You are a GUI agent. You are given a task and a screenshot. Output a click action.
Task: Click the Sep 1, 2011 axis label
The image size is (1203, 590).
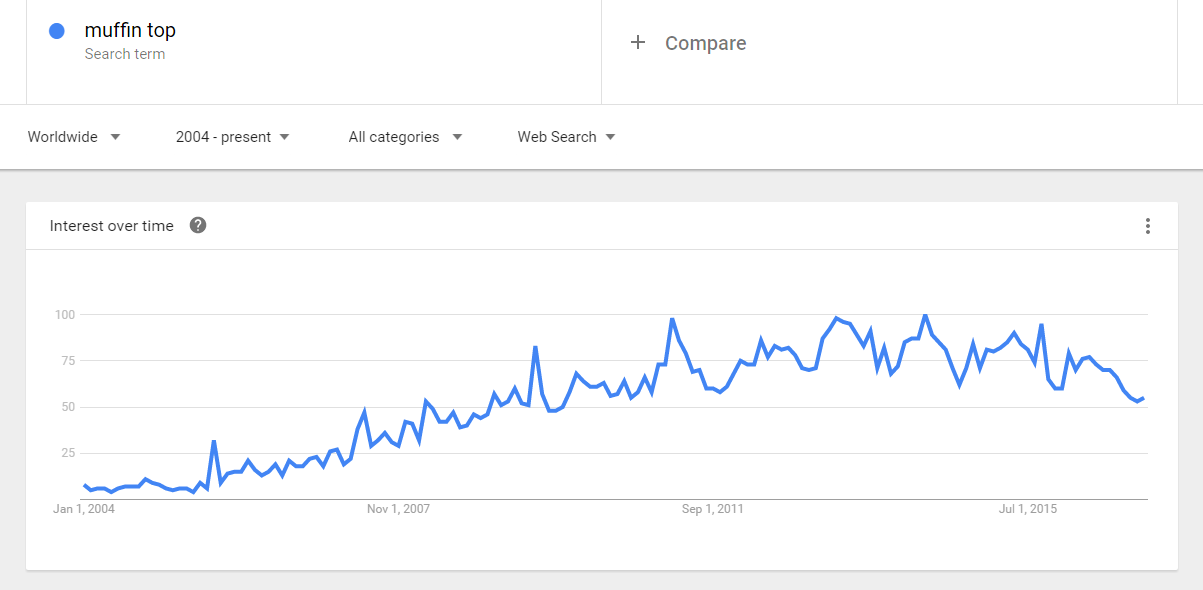(713, 509)
